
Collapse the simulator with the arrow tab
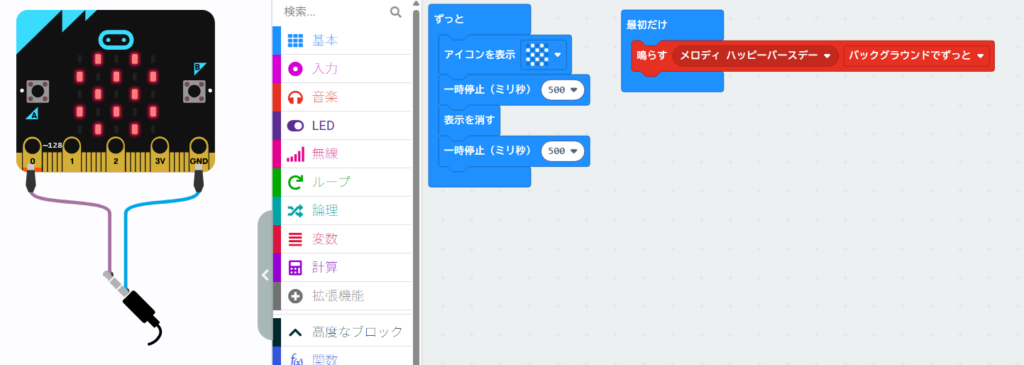point(264,275)
